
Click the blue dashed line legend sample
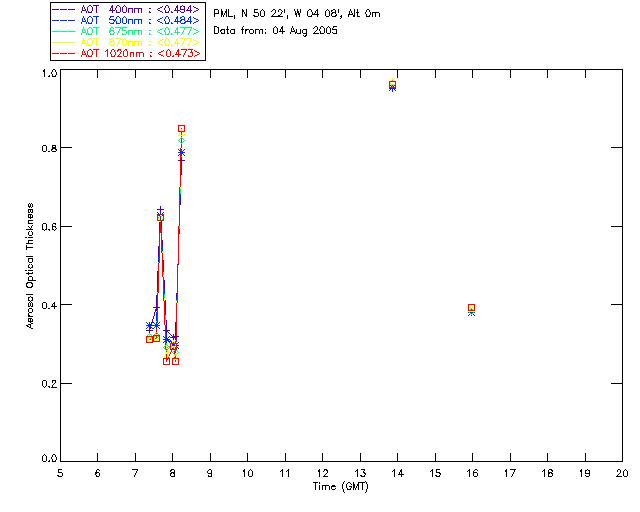pos(64,20)
